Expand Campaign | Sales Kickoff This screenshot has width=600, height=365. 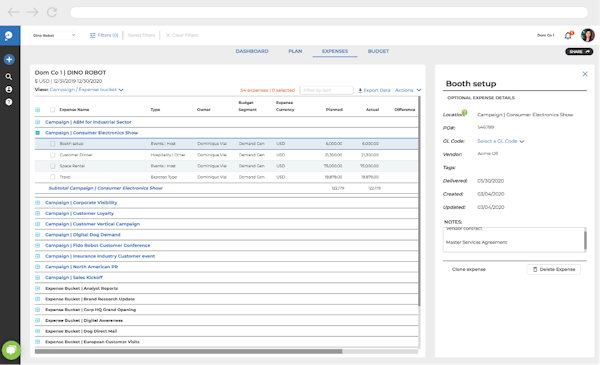pyautogui.click(x=38, y=278)
